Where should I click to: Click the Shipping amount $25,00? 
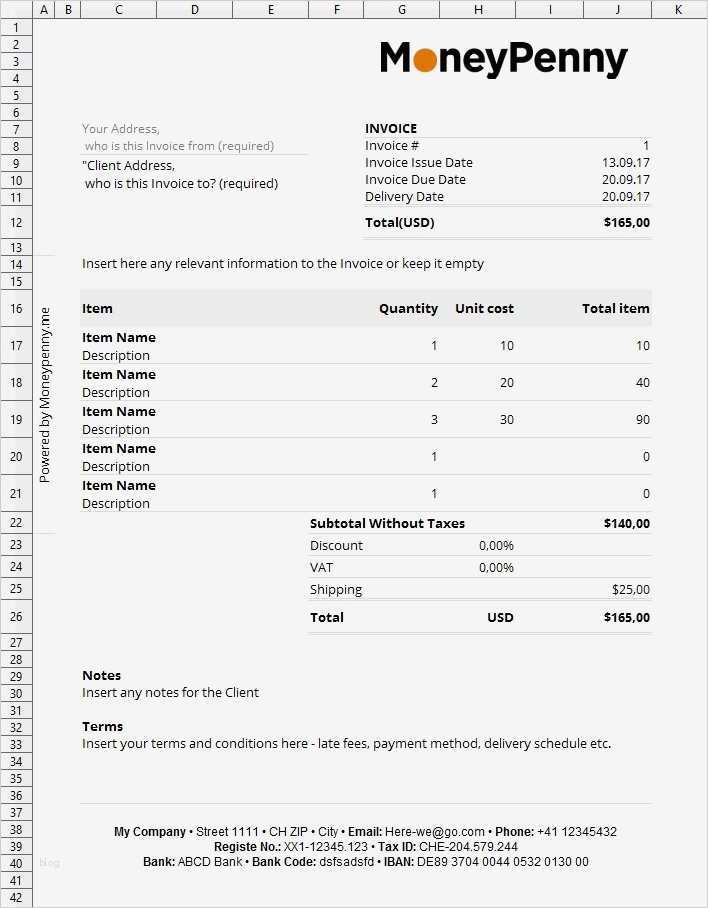click(630, 590)
